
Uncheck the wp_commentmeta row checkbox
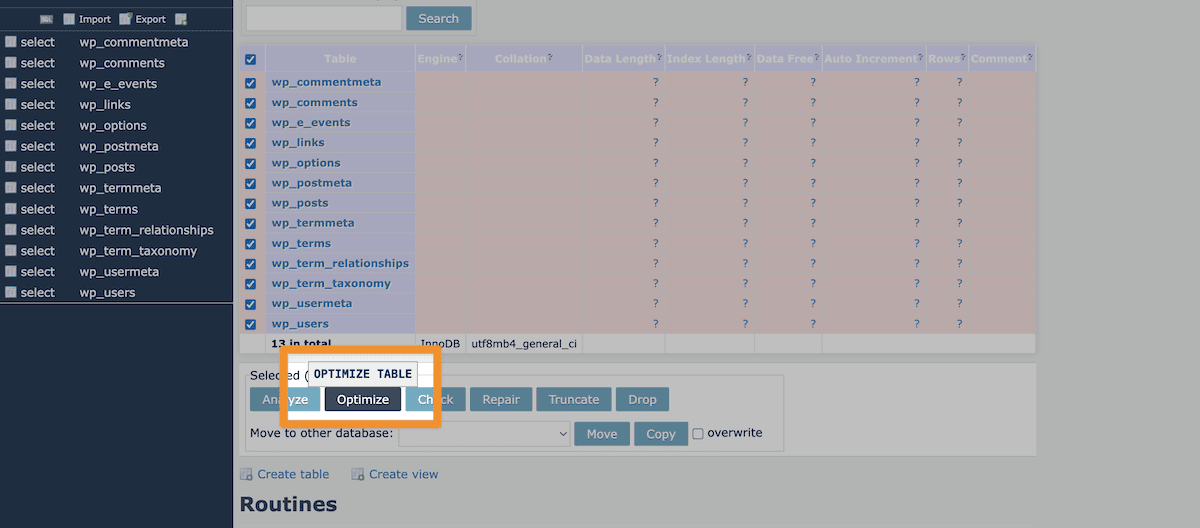pyautogui.click(x=251, y=83)
